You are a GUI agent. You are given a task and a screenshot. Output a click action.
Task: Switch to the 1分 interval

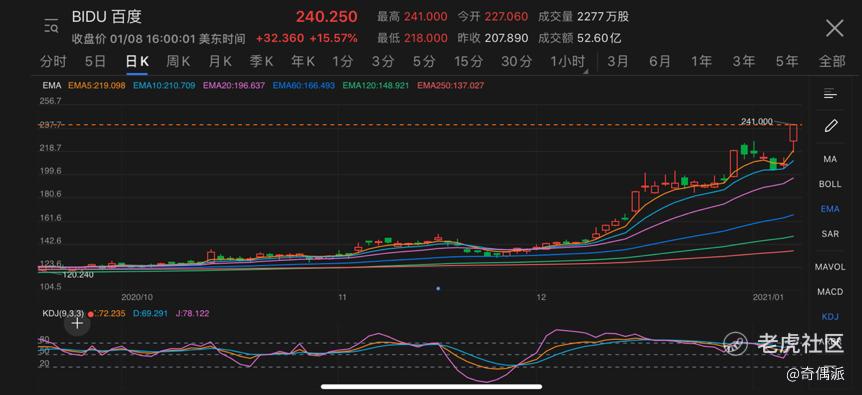point(342,62)
